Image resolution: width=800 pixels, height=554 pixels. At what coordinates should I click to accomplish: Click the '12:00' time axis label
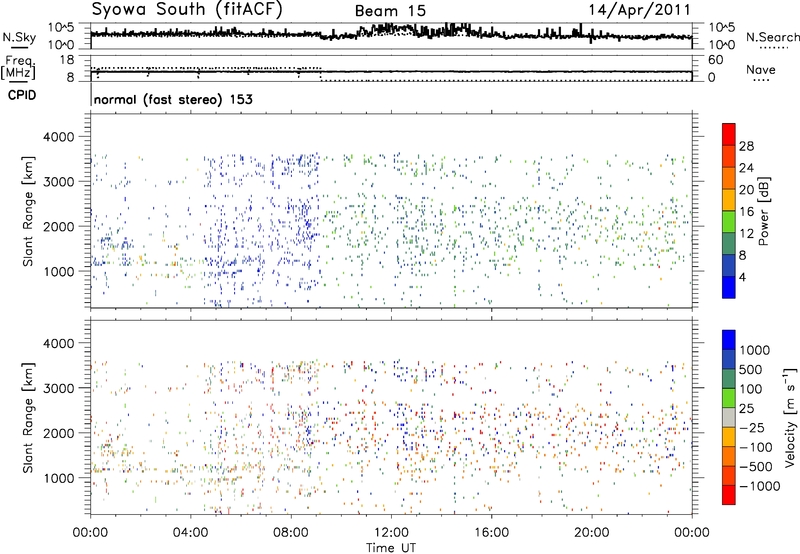[391, 533]
